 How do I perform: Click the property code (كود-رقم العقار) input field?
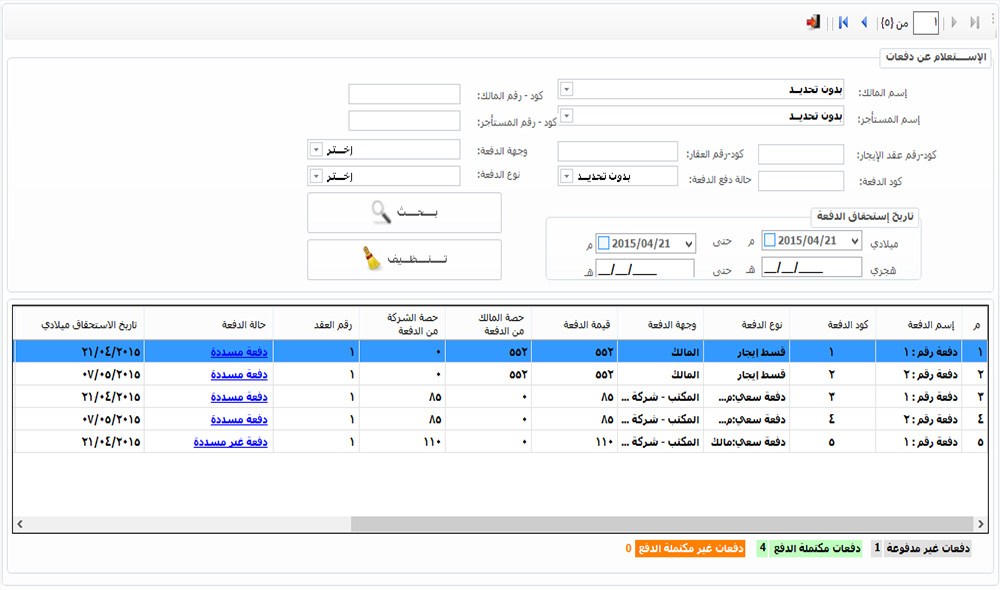pyautogui.click(x=617, y=152)
